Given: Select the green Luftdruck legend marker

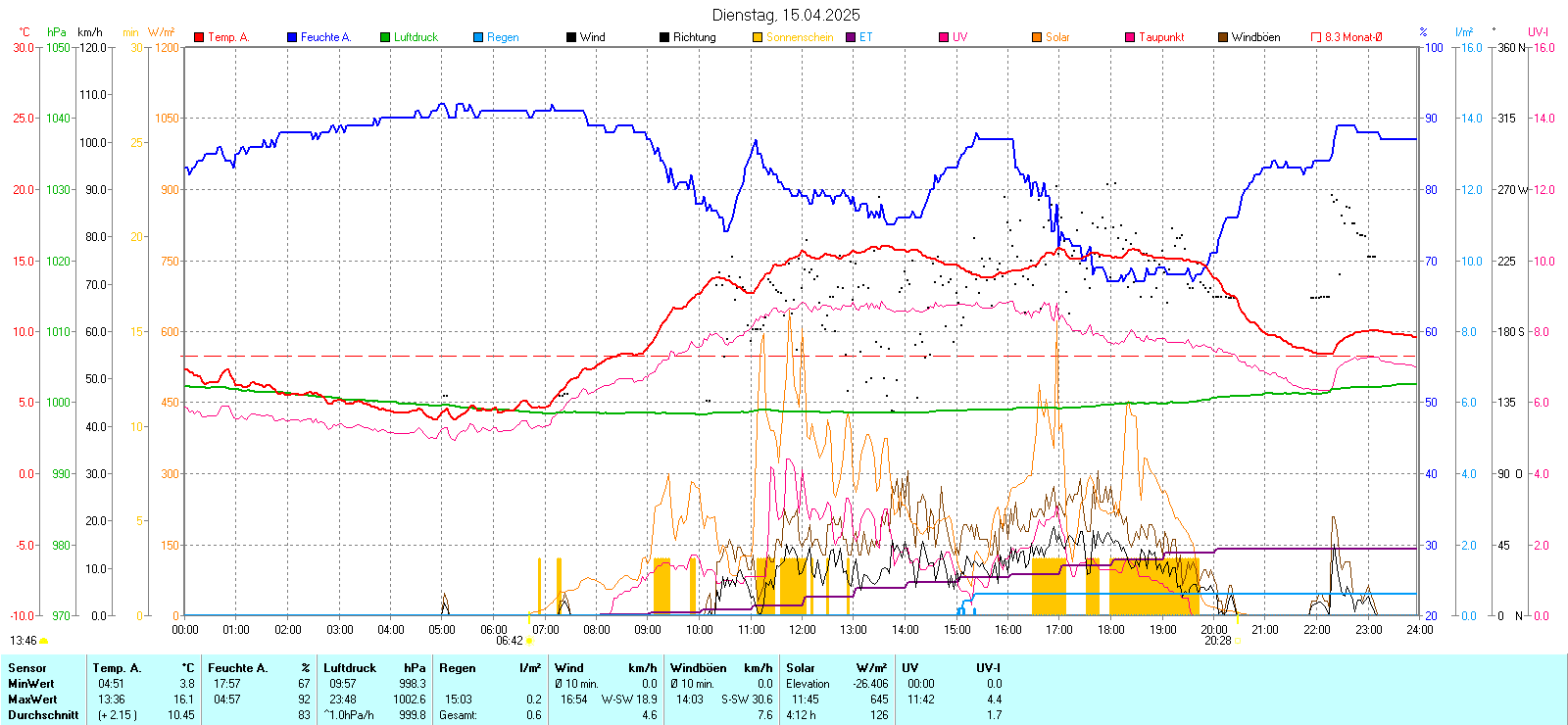Looking at the screenshot, I should (385, 37).
